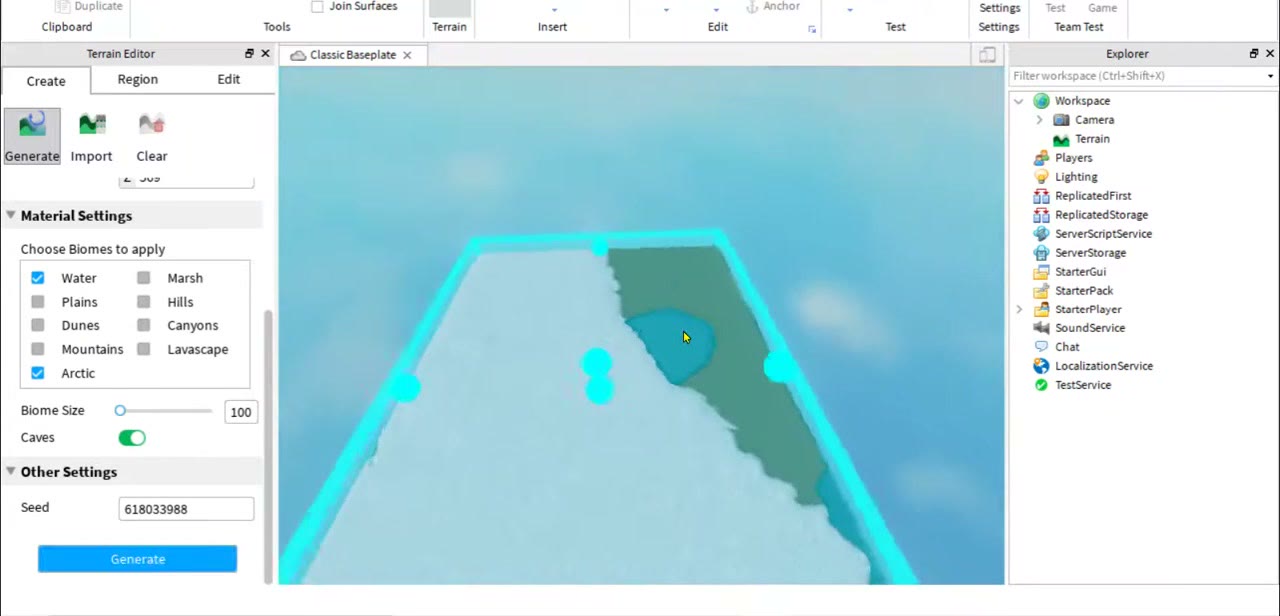
Task: Click the Biome Size slider handle
Action: [x=120, y=411]
